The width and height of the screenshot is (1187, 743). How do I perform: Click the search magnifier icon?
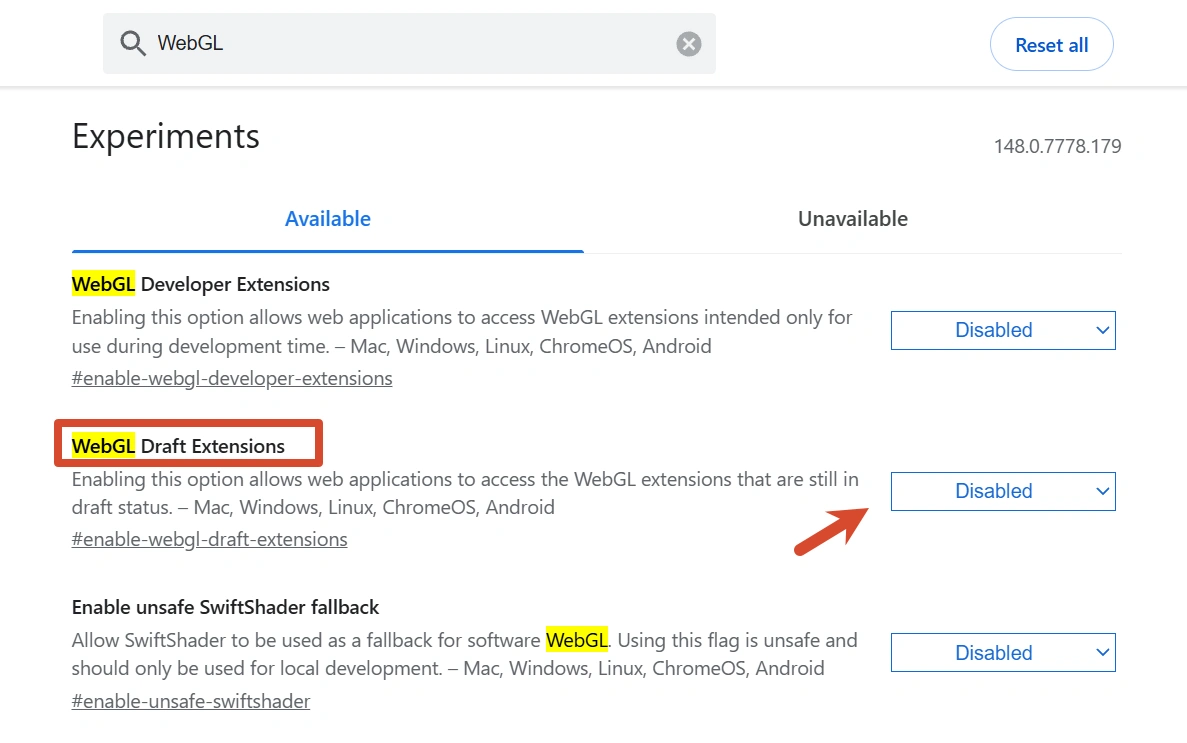click(132, 43)
